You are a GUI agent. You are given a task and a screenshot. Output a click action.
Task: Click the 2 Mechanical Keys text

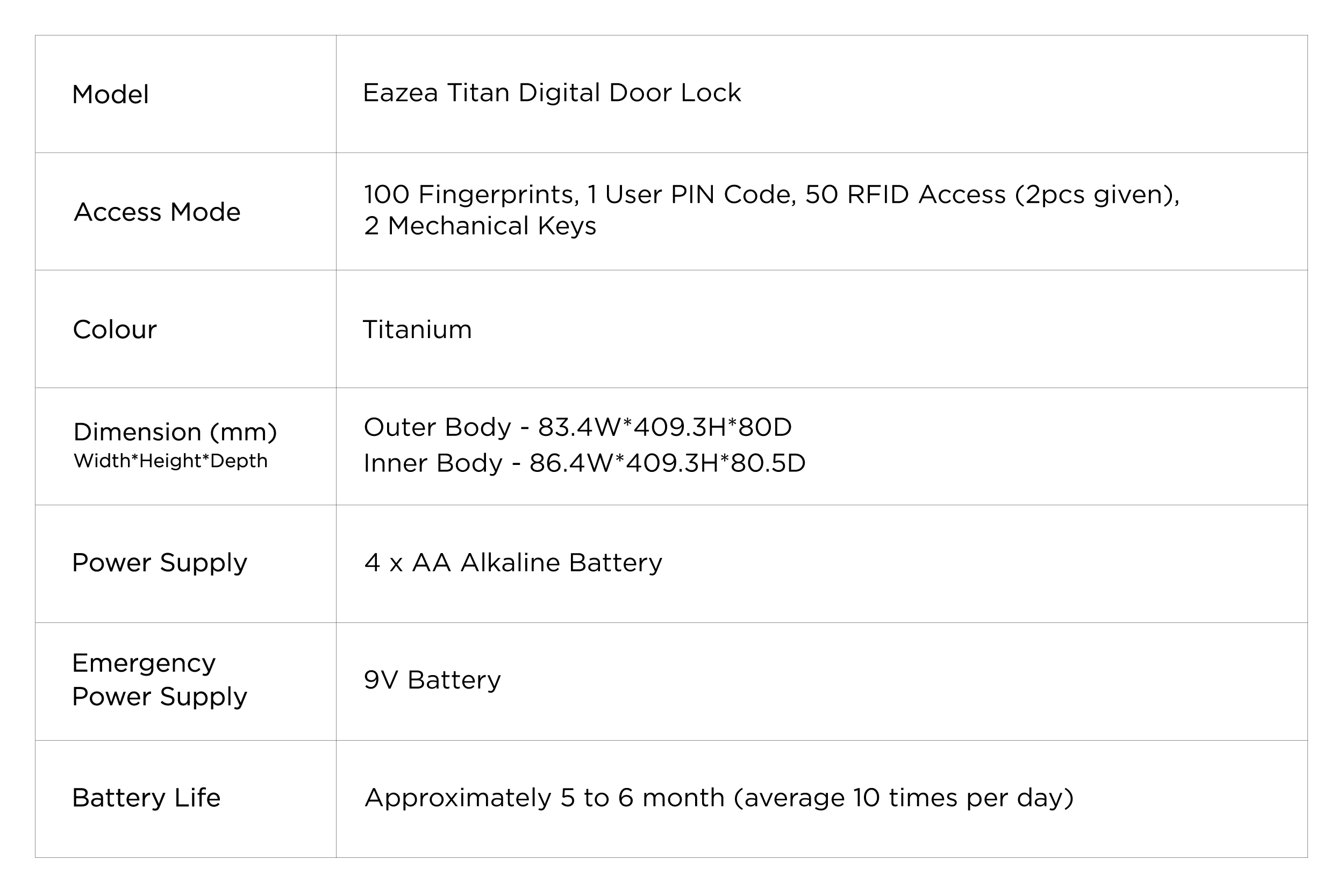480,226
